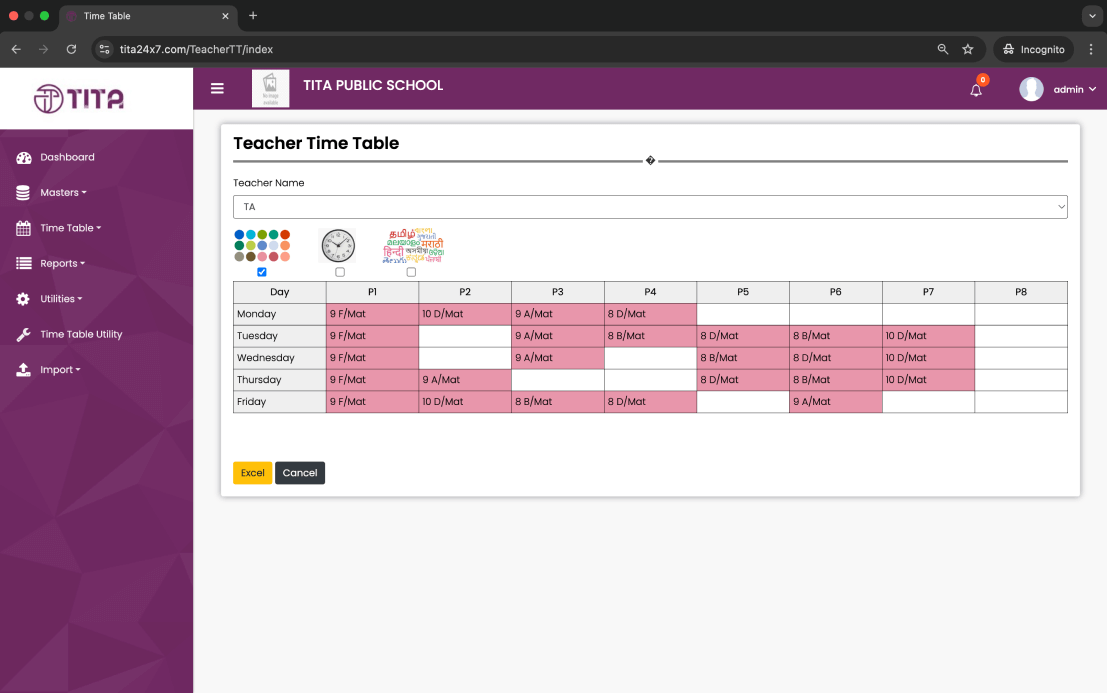Click the Wednesday P5 cell '8 B/Mat'
This screenshot has width=1107, height=693.
743,358
